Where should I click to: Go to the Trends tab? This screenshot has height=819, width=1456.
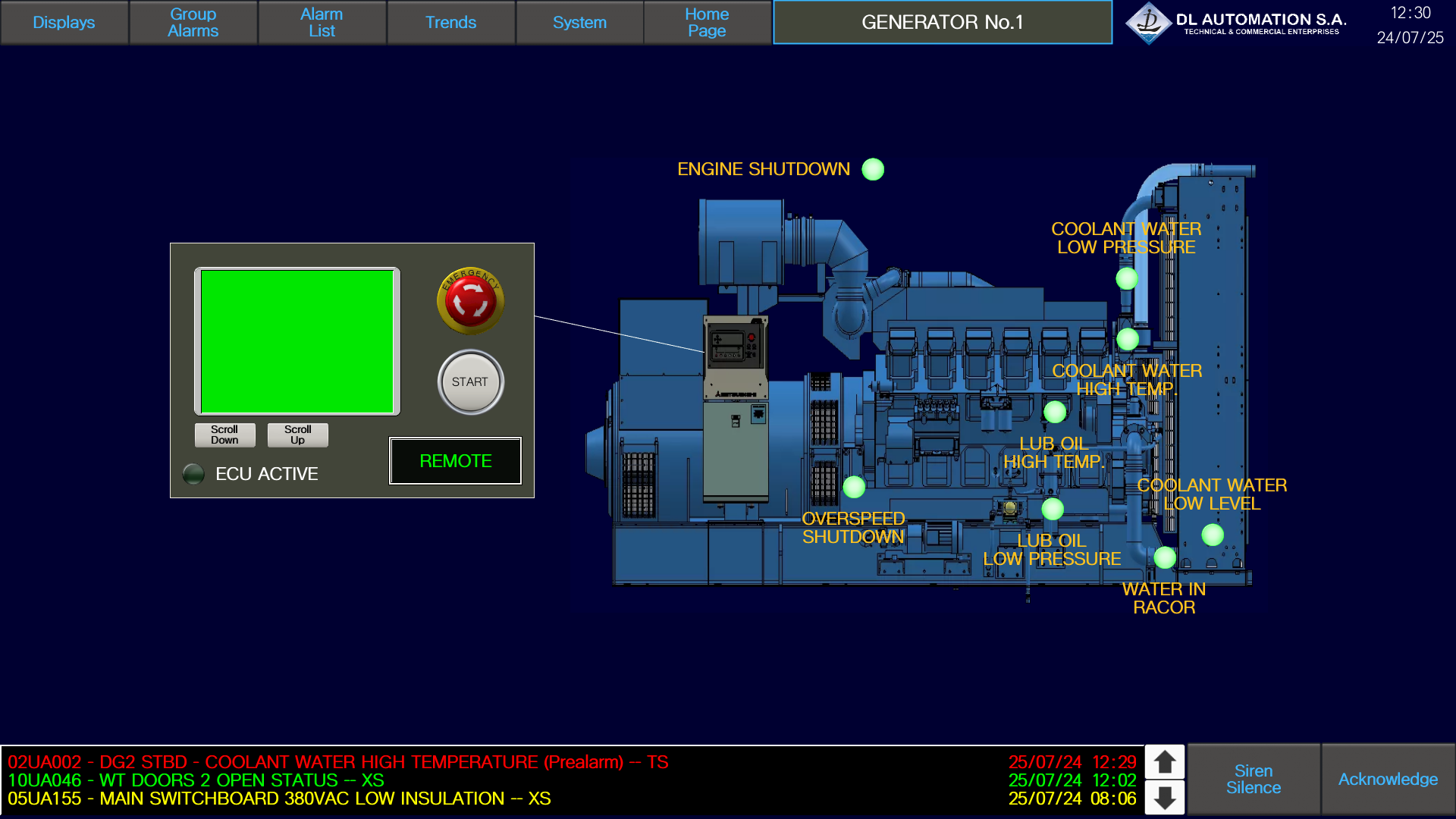pyautogui.click(x=450, y=23)
